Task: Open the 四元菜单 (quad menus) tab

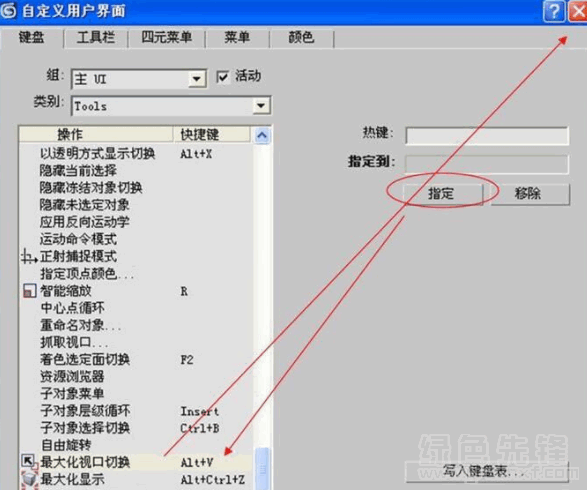Action: point(167,37)
